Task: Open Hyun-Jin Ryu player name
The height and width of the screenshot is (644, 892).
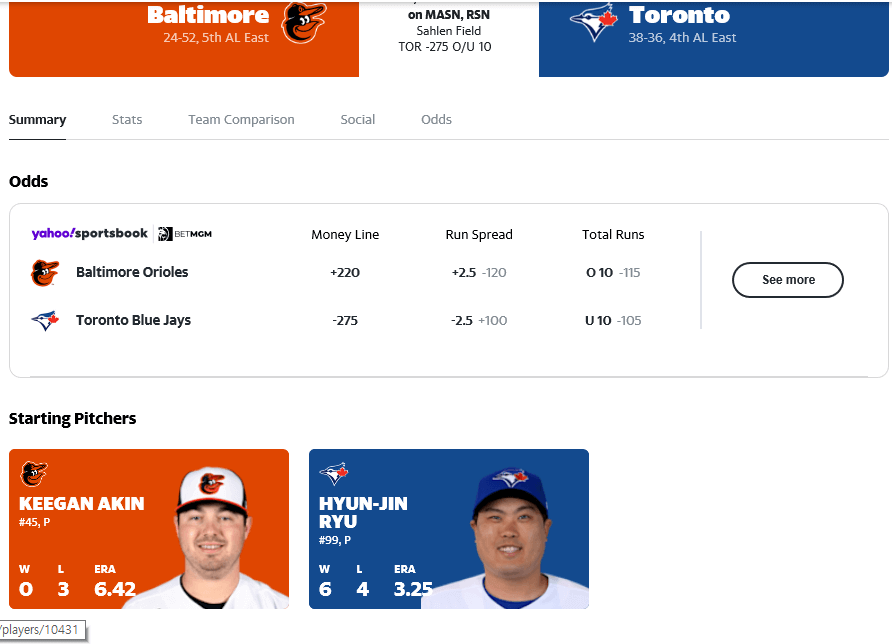Action: pos(363,513)
